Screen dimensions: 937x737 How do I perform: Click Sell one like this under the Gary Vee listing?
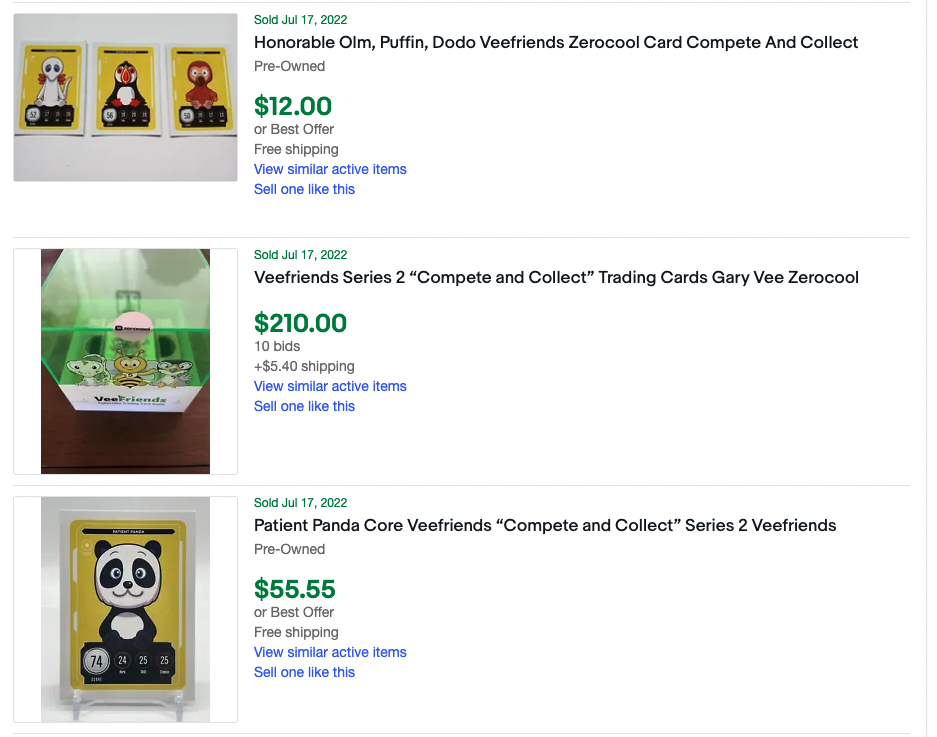304,406
